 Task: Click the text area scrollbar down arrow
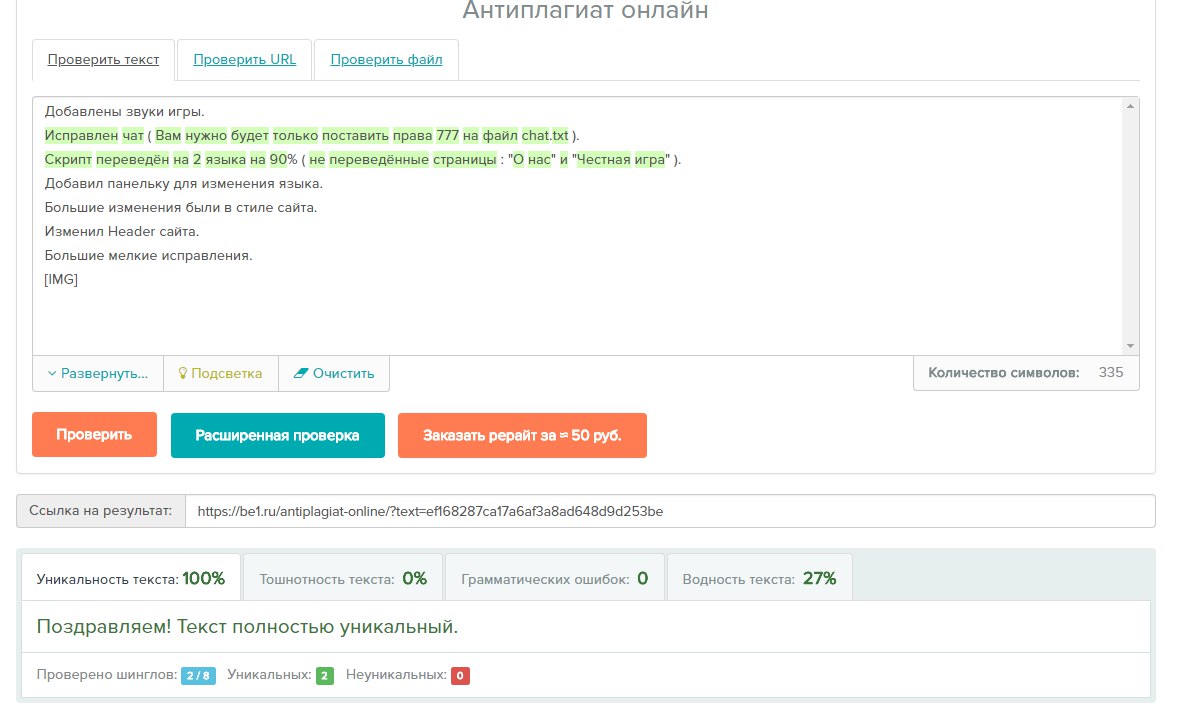[1130, 346]
